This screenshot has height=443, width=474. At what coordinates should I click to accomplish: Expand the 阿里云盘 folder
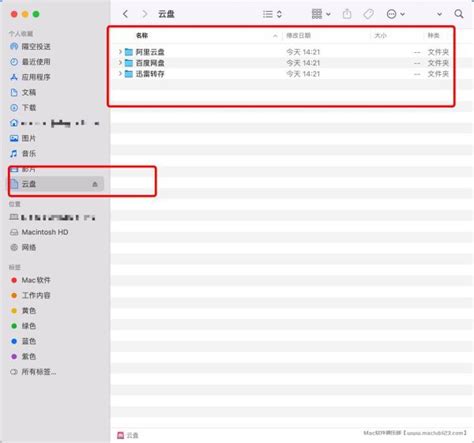[120, 52]
